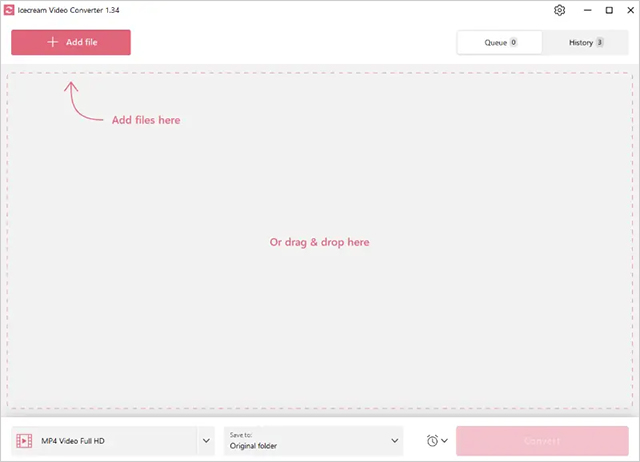Click the 'Or drag & drop here' area
The height and width of the screenshot is (462, 640).
point(320,242)
